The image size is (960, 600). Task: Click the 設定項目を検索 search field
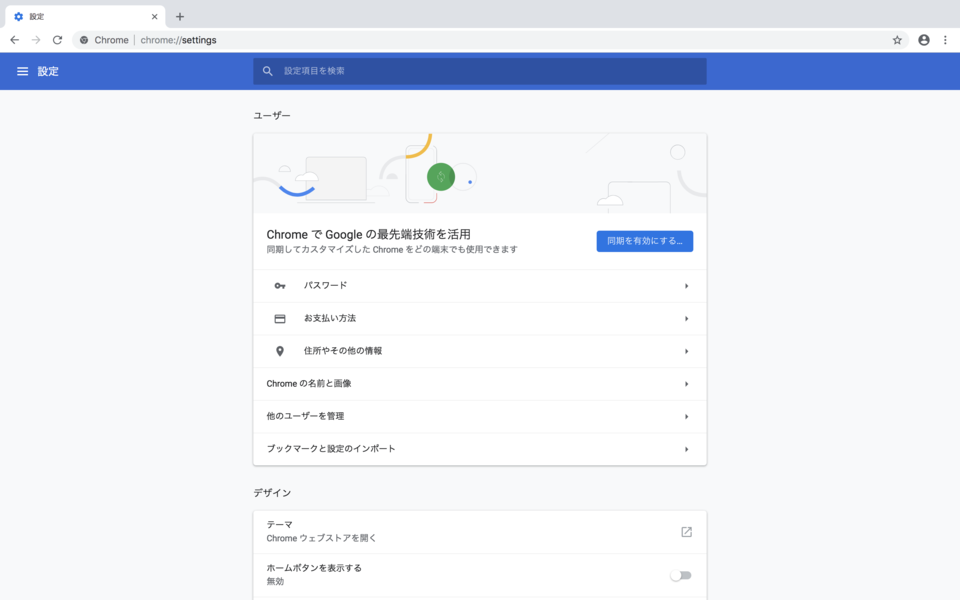[x=480, y=71]
